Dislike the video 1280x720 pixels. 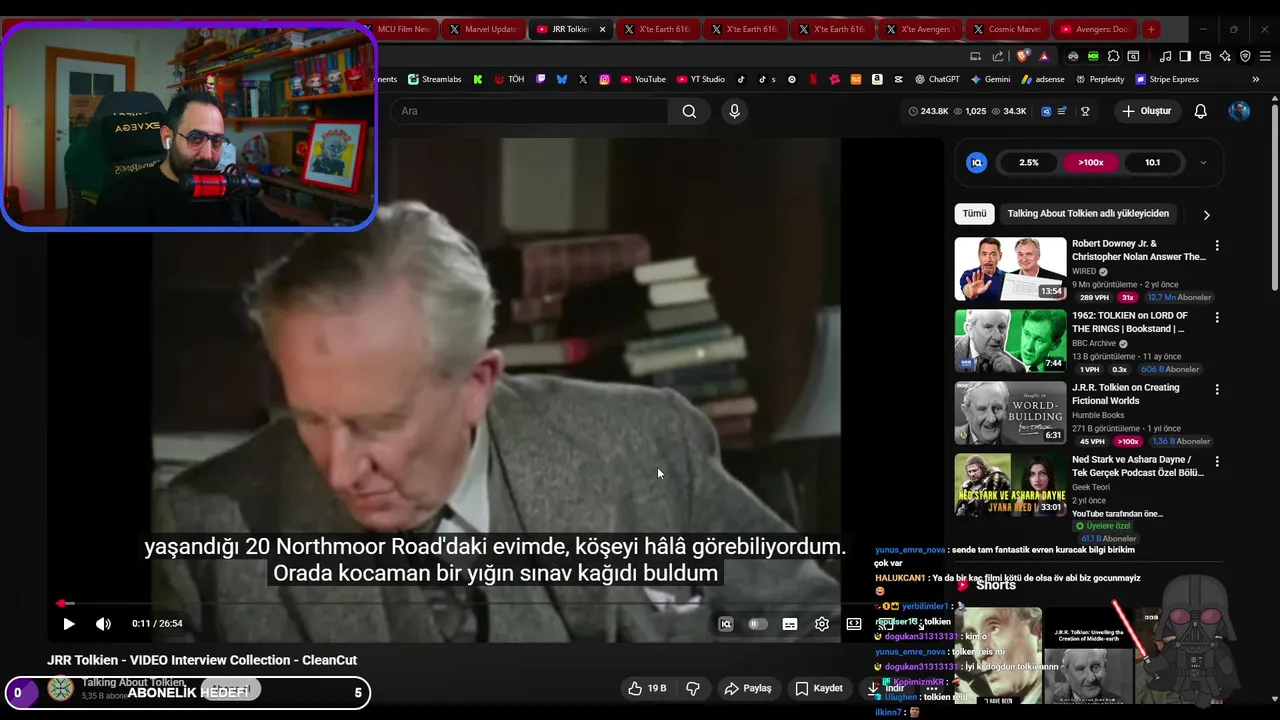tap(692, 688)
